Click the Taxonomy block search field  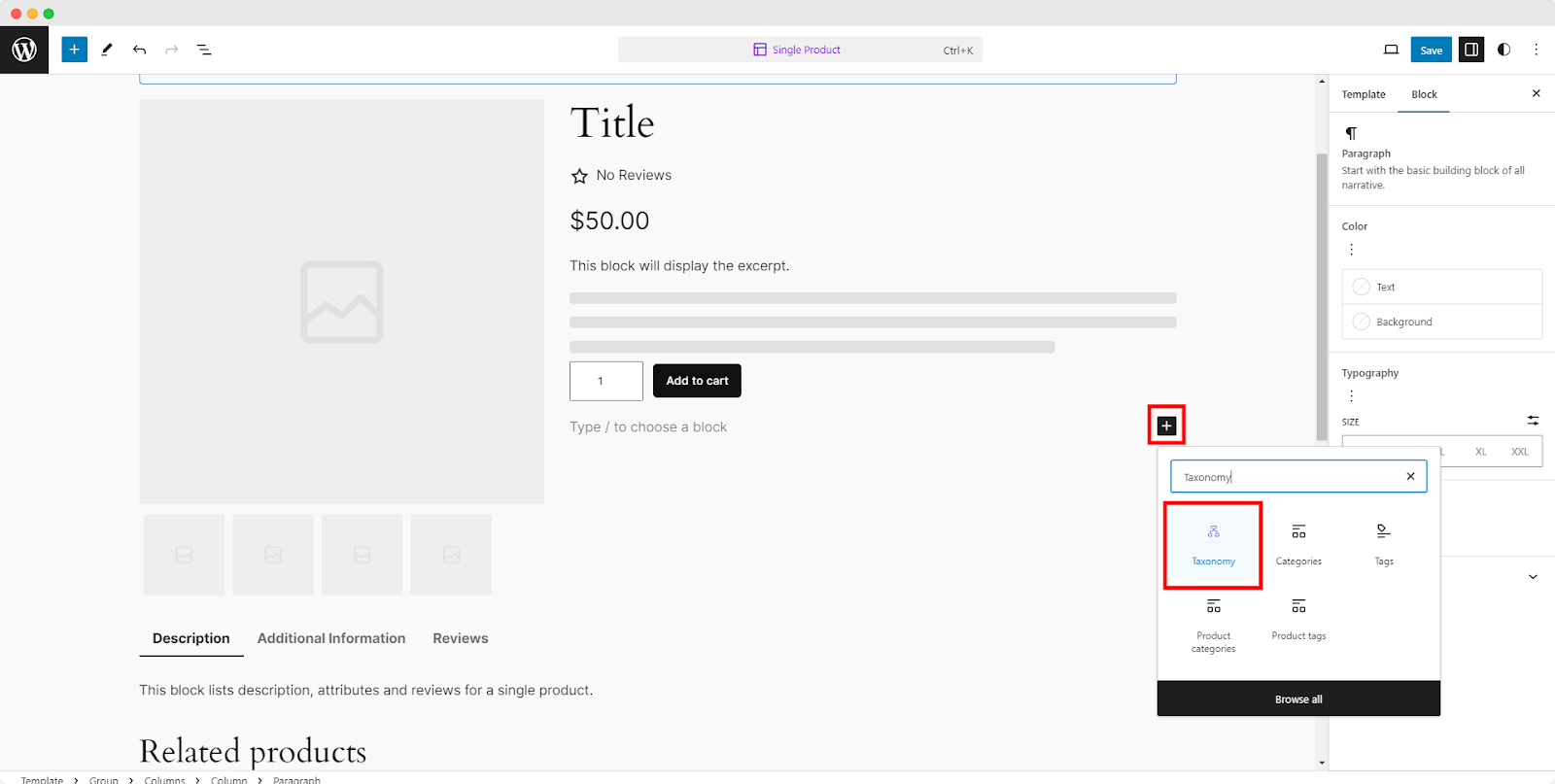(x=1288, y=477)
